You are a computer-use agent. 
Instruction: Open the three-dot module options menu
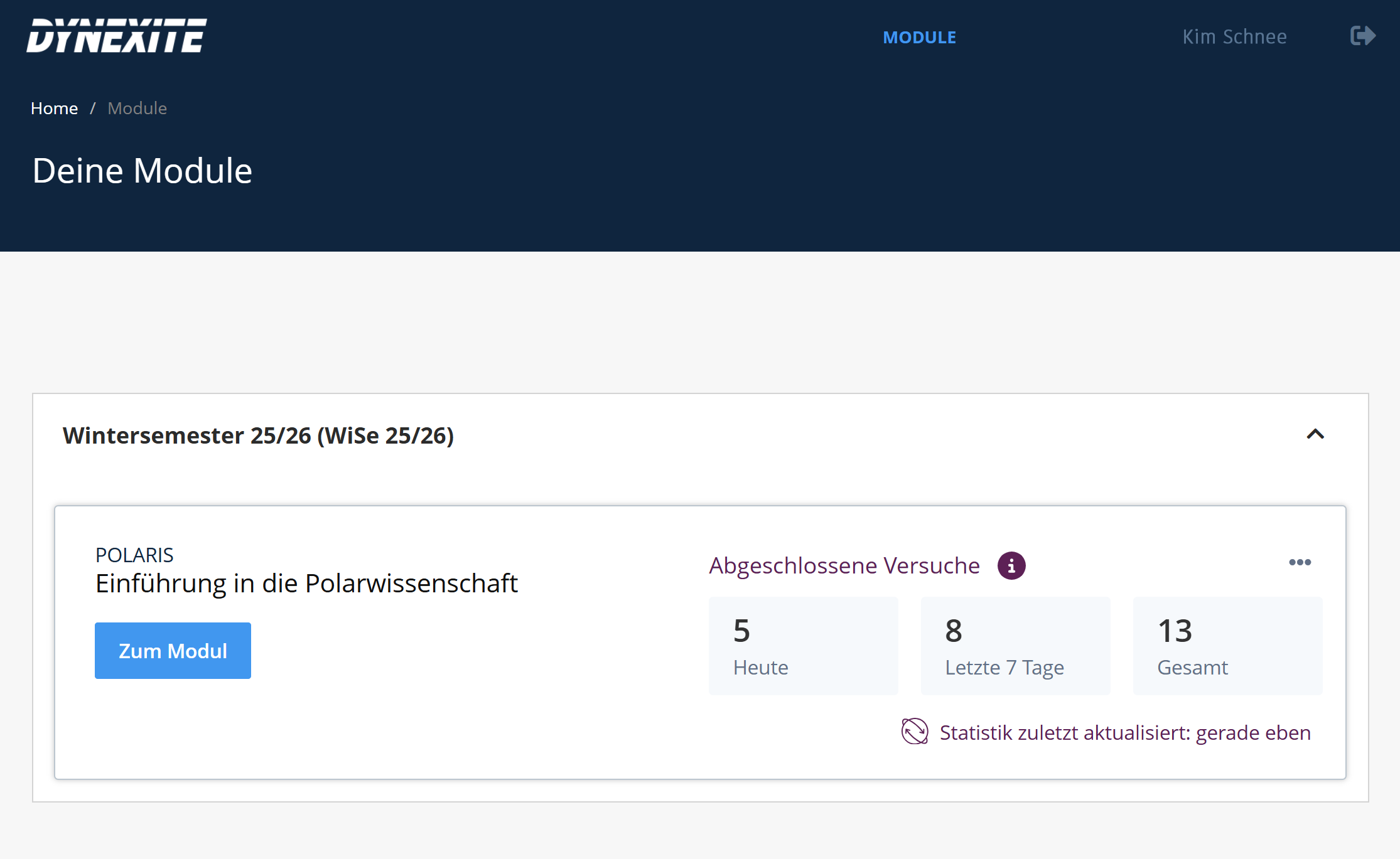click(x=1300, y=562)
